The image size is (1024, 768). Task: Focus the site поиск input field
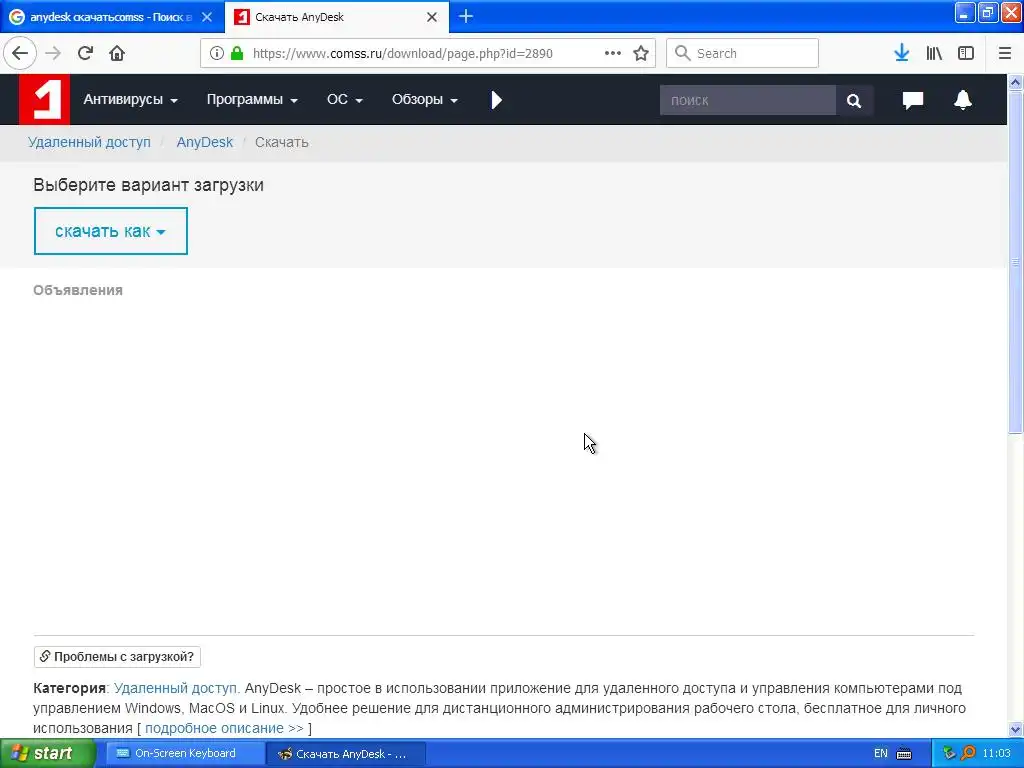tap(748, 100)
